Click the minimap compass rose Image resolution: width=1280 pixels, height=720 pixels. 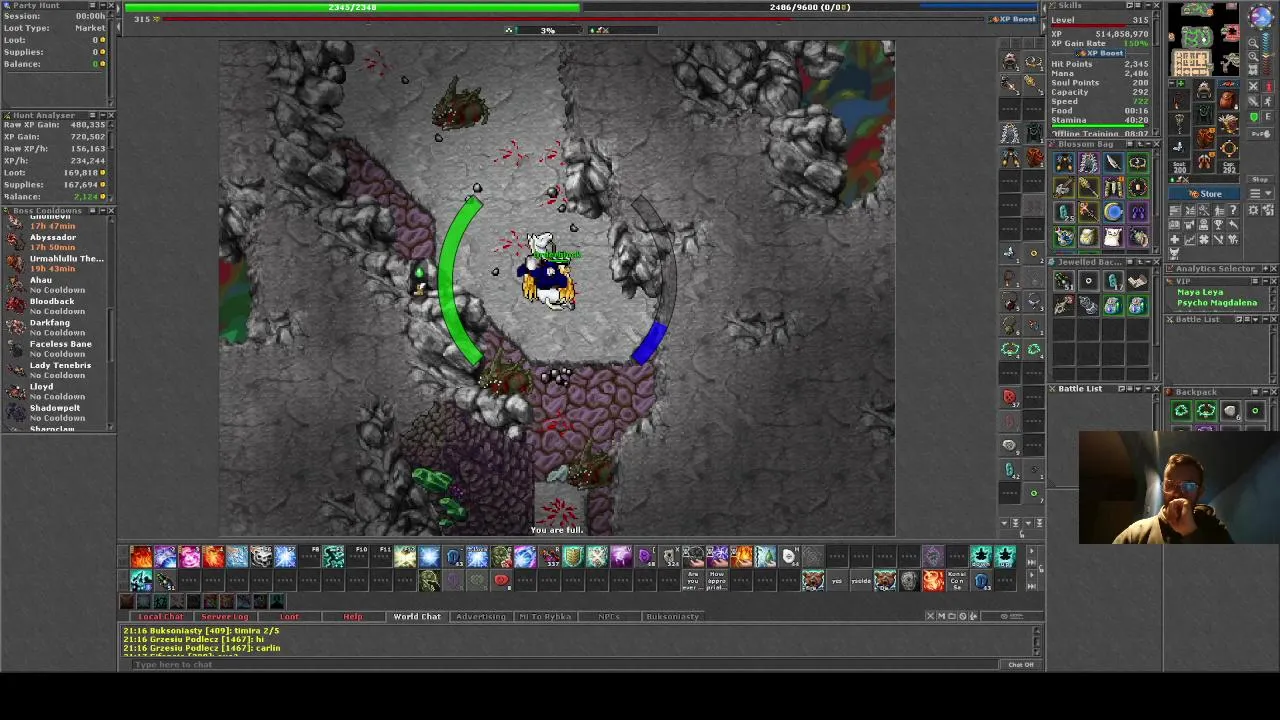pos(1261,16)
